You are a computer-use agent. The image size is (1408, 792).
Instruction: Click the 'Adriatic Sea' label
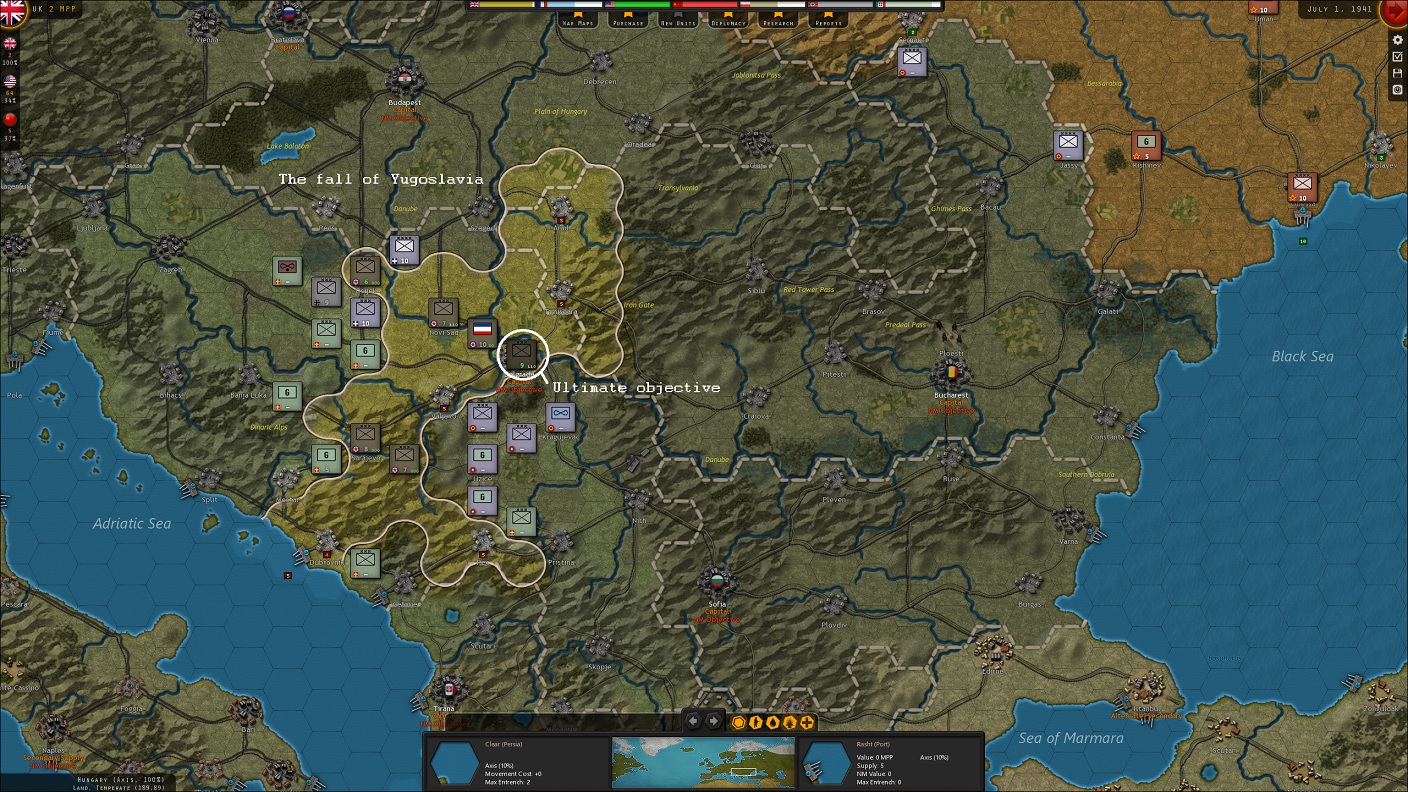(x=132, y=523)
